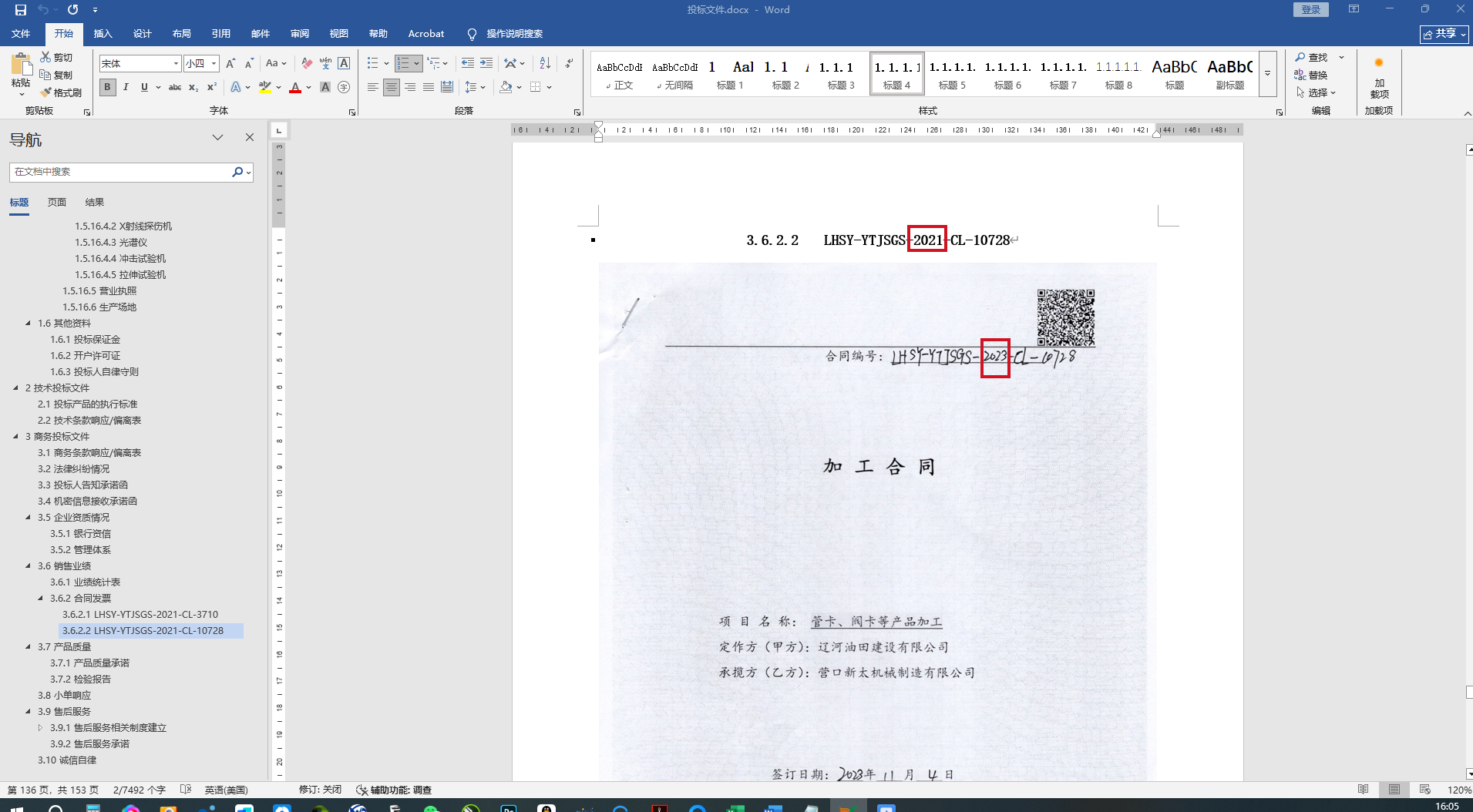
Task: Sort paragraphs with the A-Z sort icon
Action: click(x=545, y=63)
